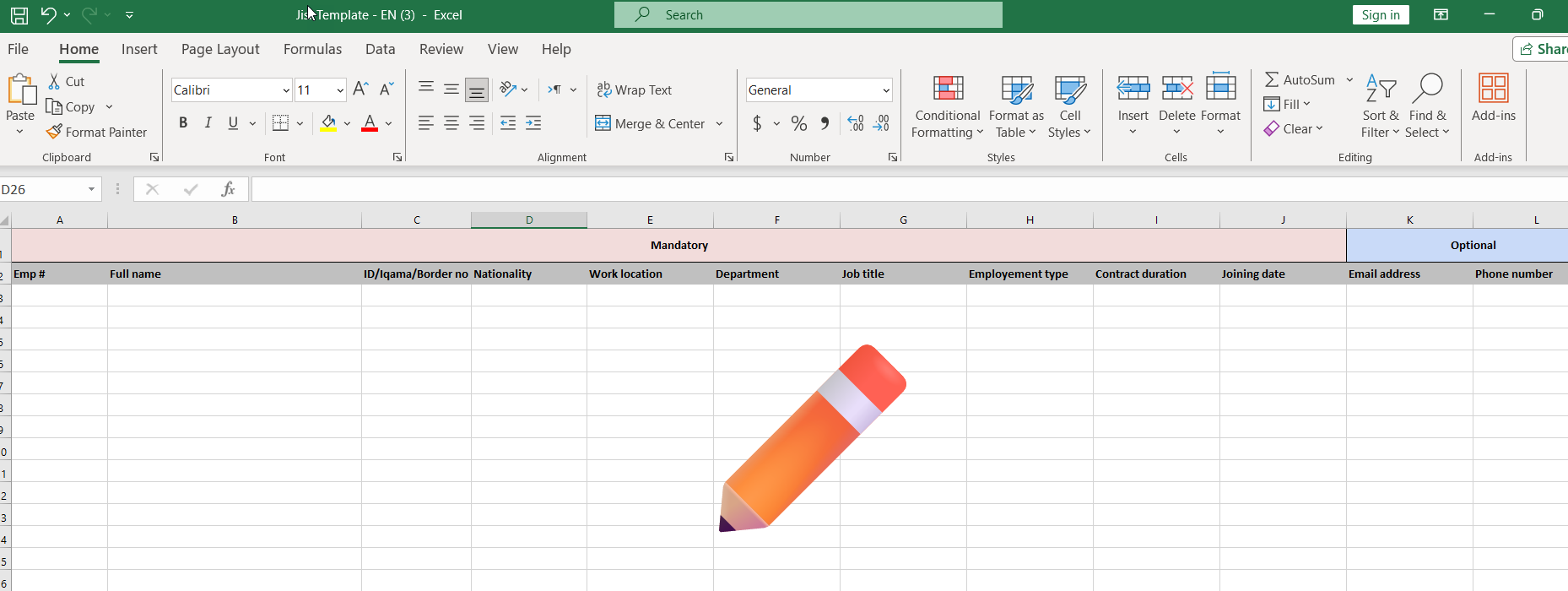
Task: Click the Merge & Center icon
Action: click(x=603, y=123)
